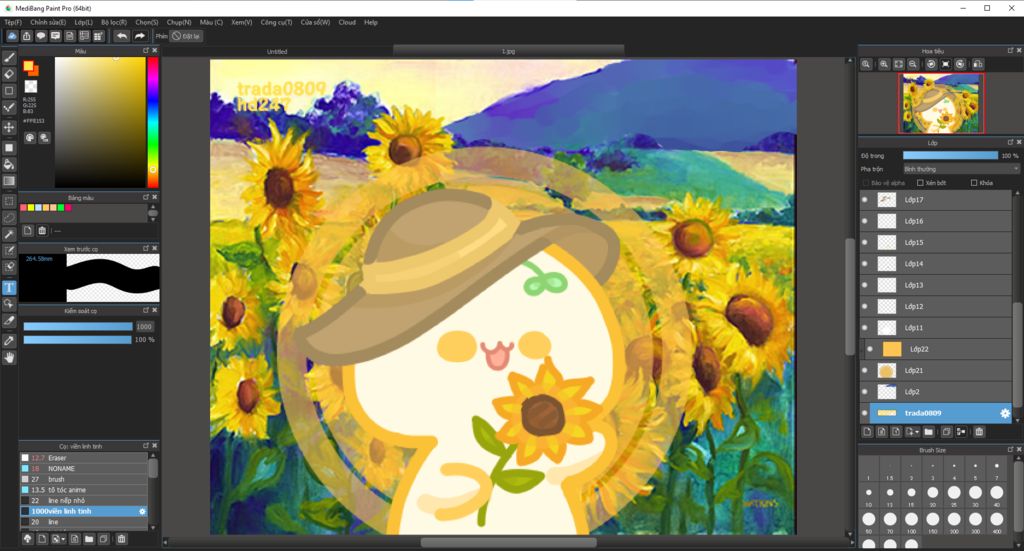This screenshot has width=1024, height=551.
Task: Adjust brush size slider showing 1000
Action: (x=78, y=326)
